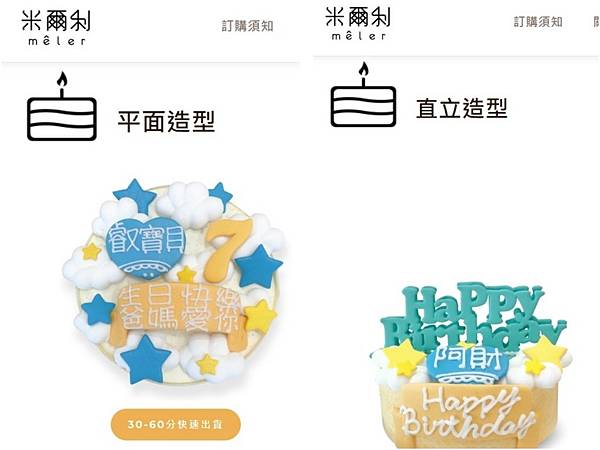This screenshot has width=600, height=450.
Task: Click the large blue star below the banner
Action: 145,359
